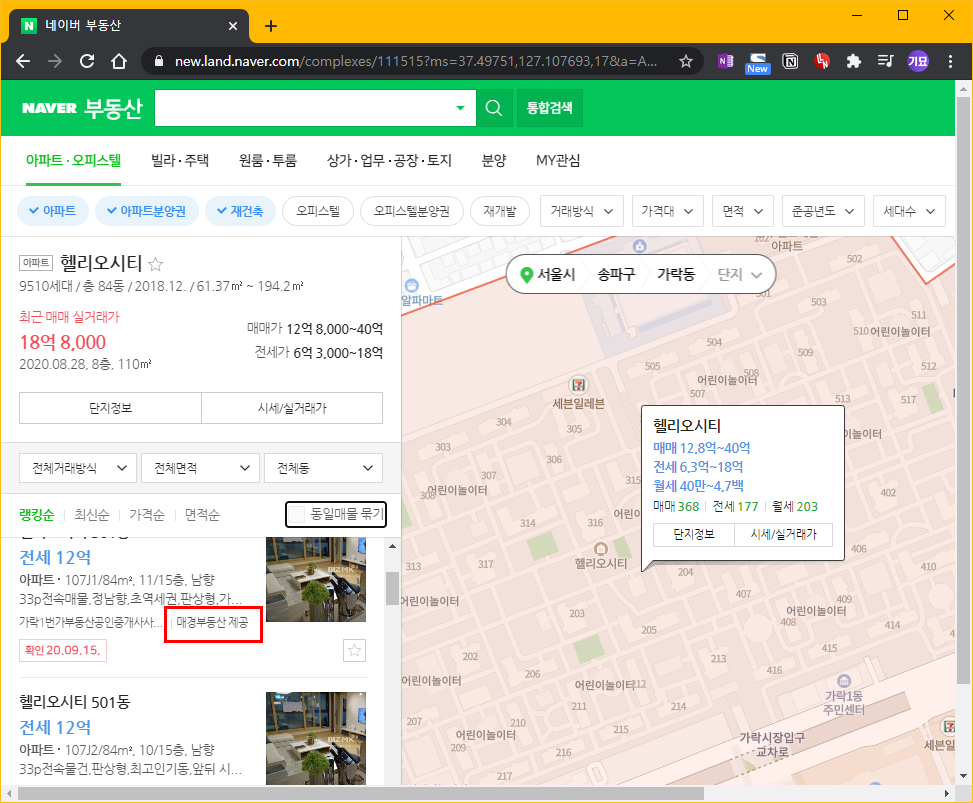Open the 전체거래방식 dropdown
Screen dimensions: 973x803
[x=78, y=468]
